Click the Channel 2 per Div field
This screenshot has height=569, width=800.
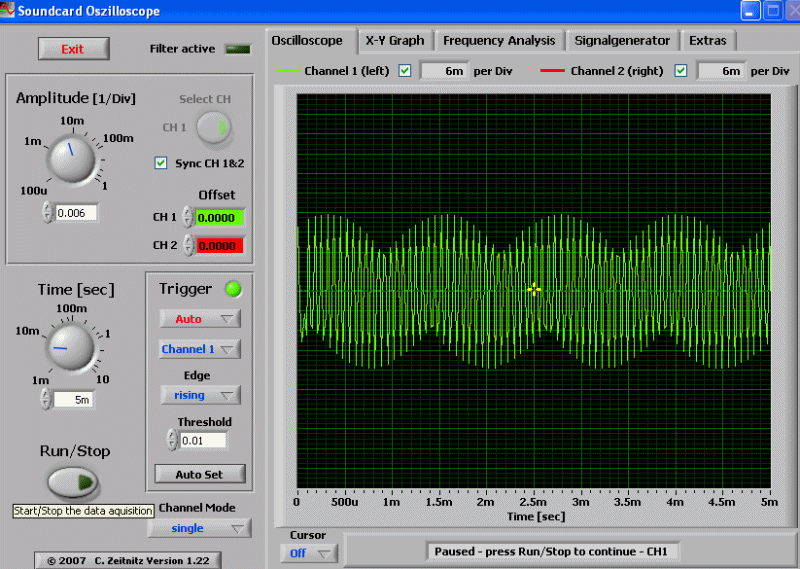tap(720, 71)
